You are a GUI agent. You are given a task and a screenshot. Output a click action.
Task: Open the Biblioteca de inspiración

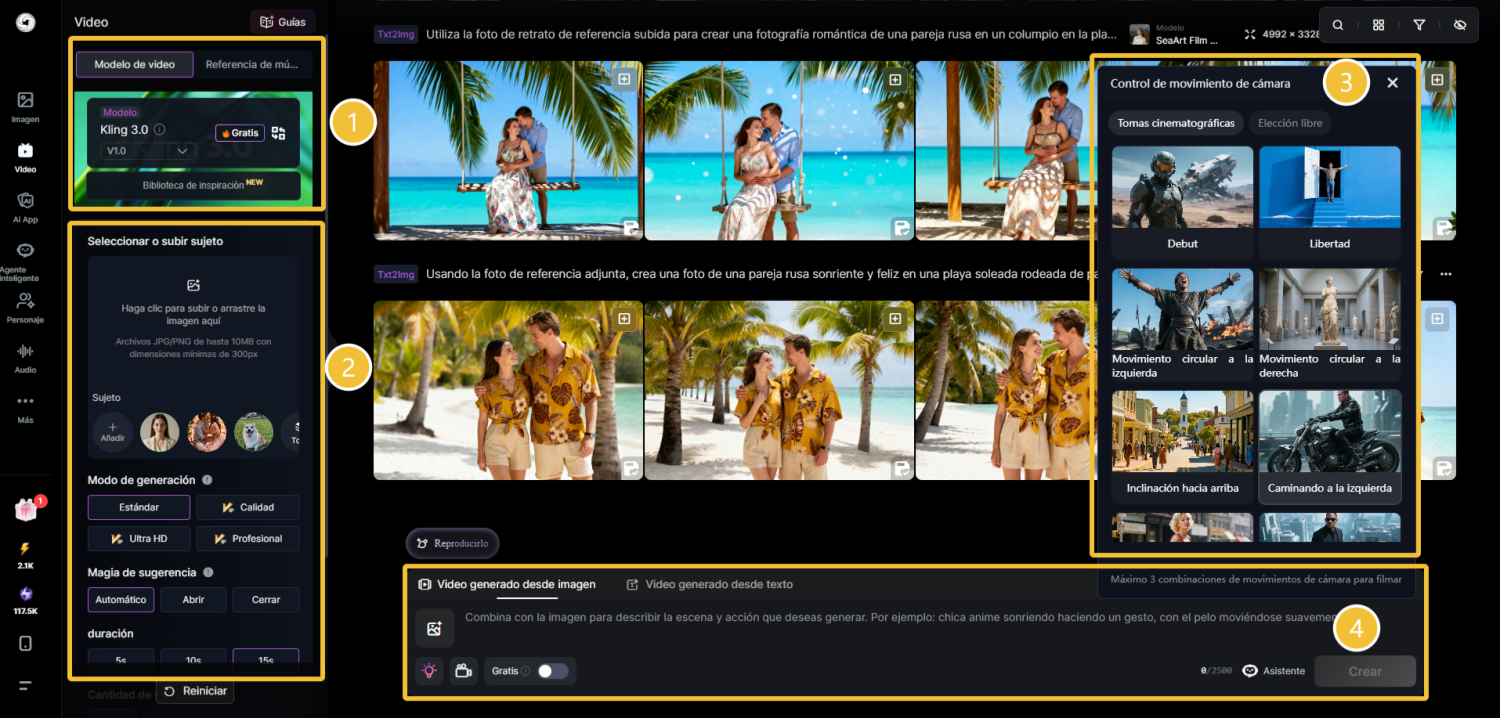pyautogui.click(x=194, y=185)
